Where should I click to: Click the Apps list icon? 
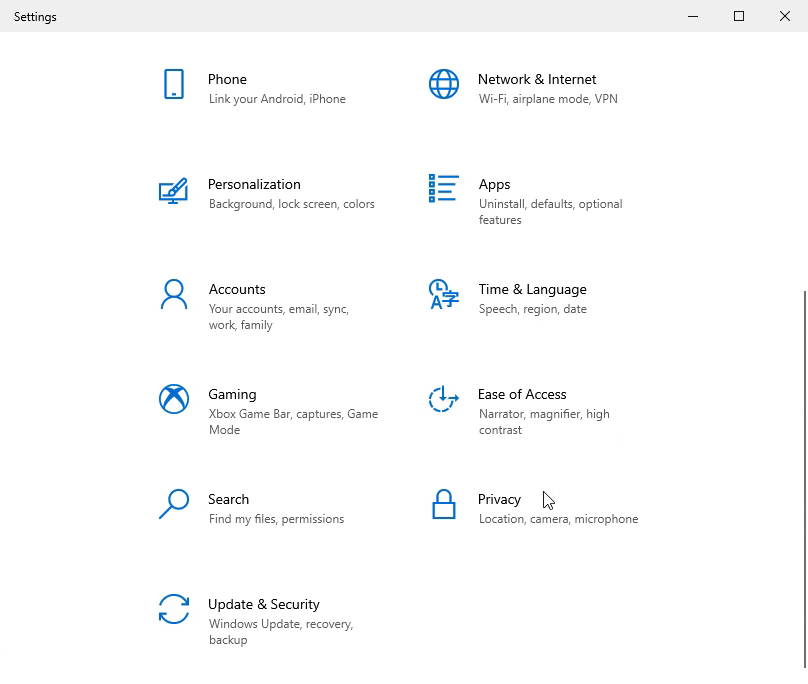(444, 189)
